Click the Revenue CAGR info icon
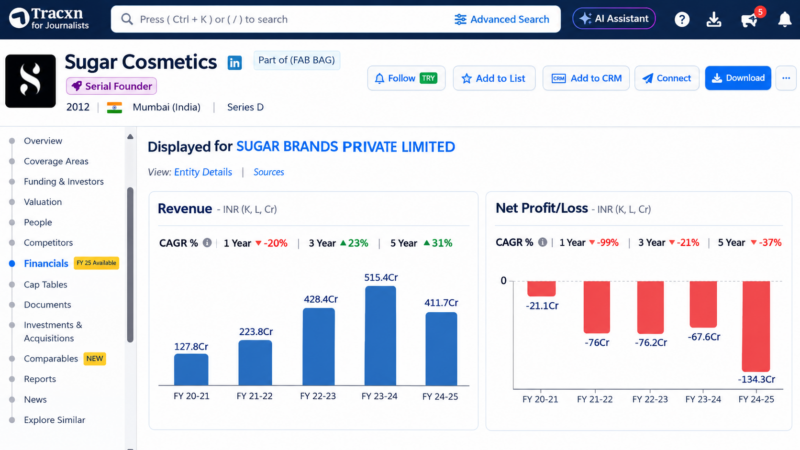This screenshot has height=450, width=800. point(207,243)
